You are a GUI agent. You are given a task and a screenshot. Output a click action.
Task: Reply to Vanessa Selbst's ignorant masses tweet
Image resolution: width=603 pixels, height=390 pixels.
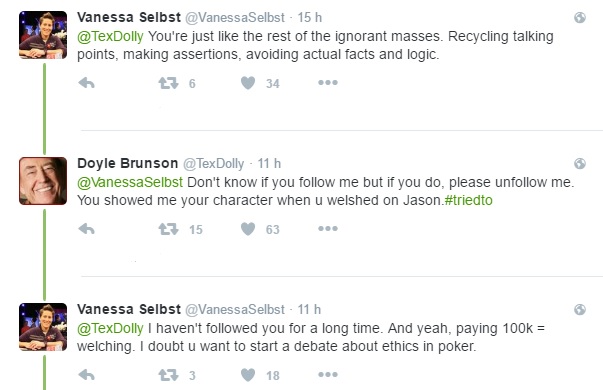pyautogui.click(x=87, y=83)
